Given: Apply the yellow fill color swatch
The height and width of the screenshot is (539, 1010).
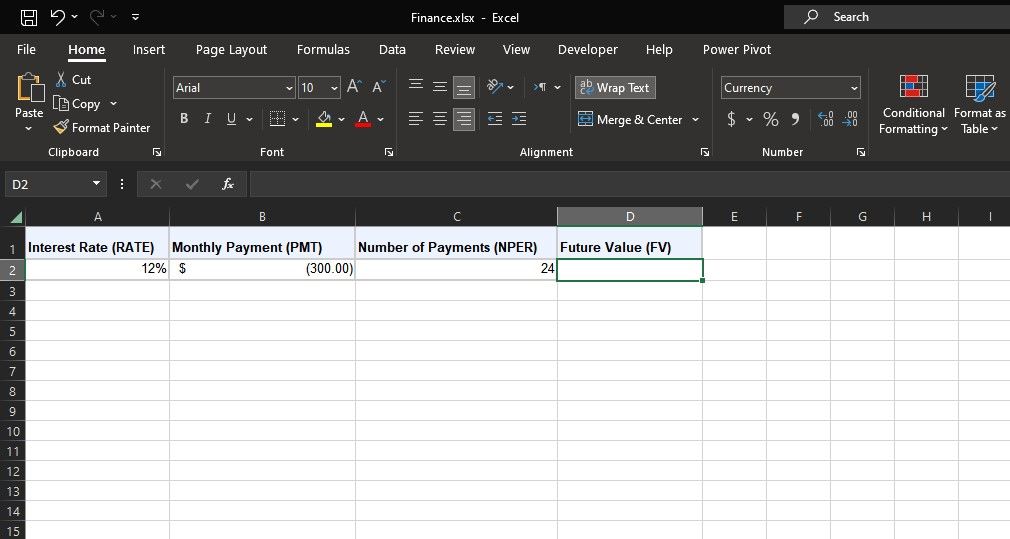Looking at the screenshot, I should click(324, 119).
